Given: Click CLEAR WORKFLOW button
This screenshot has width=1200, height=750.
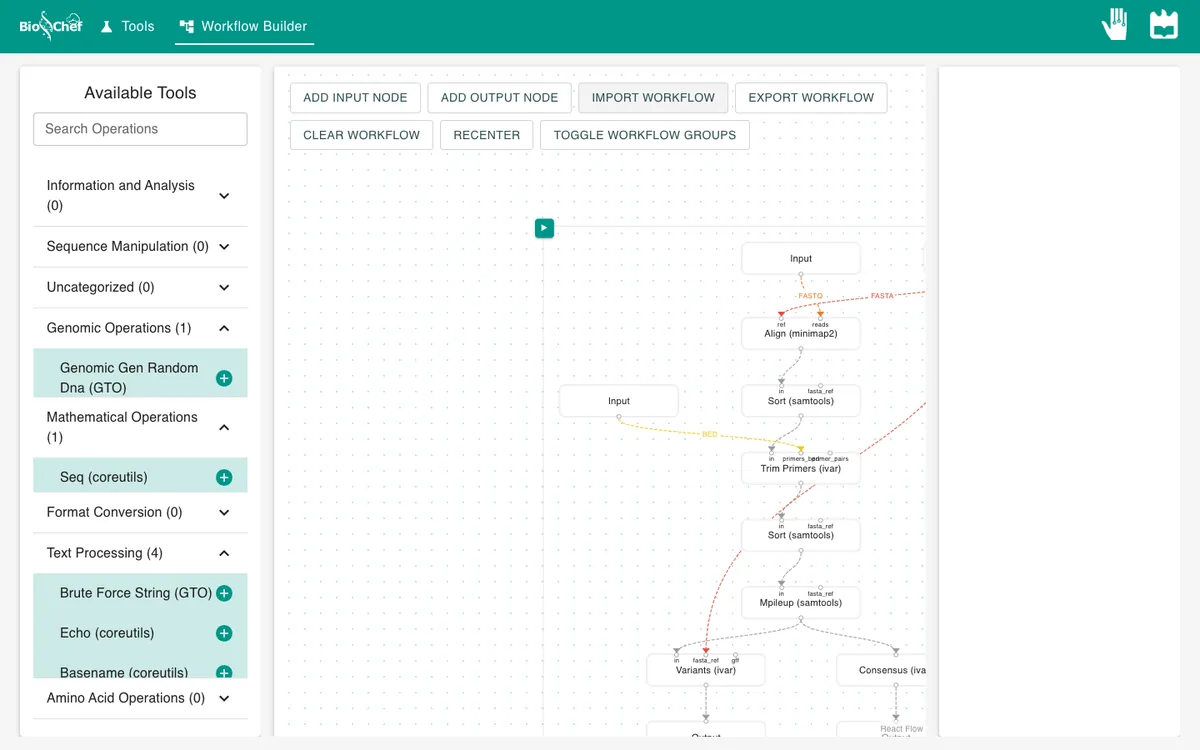Looking at the screenshot, I should [x=362, y=135].
